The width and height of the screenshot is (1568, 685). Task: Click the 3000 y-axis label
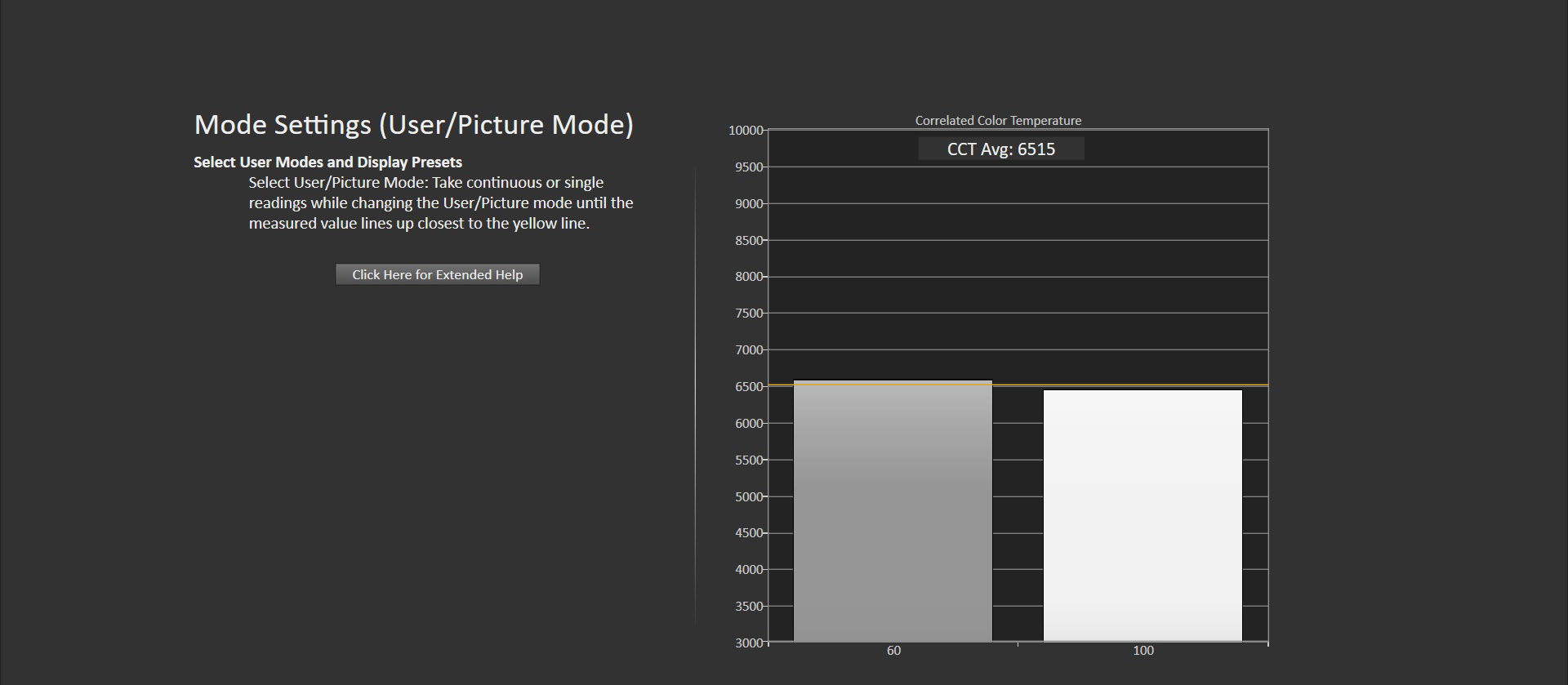[748, 643]
